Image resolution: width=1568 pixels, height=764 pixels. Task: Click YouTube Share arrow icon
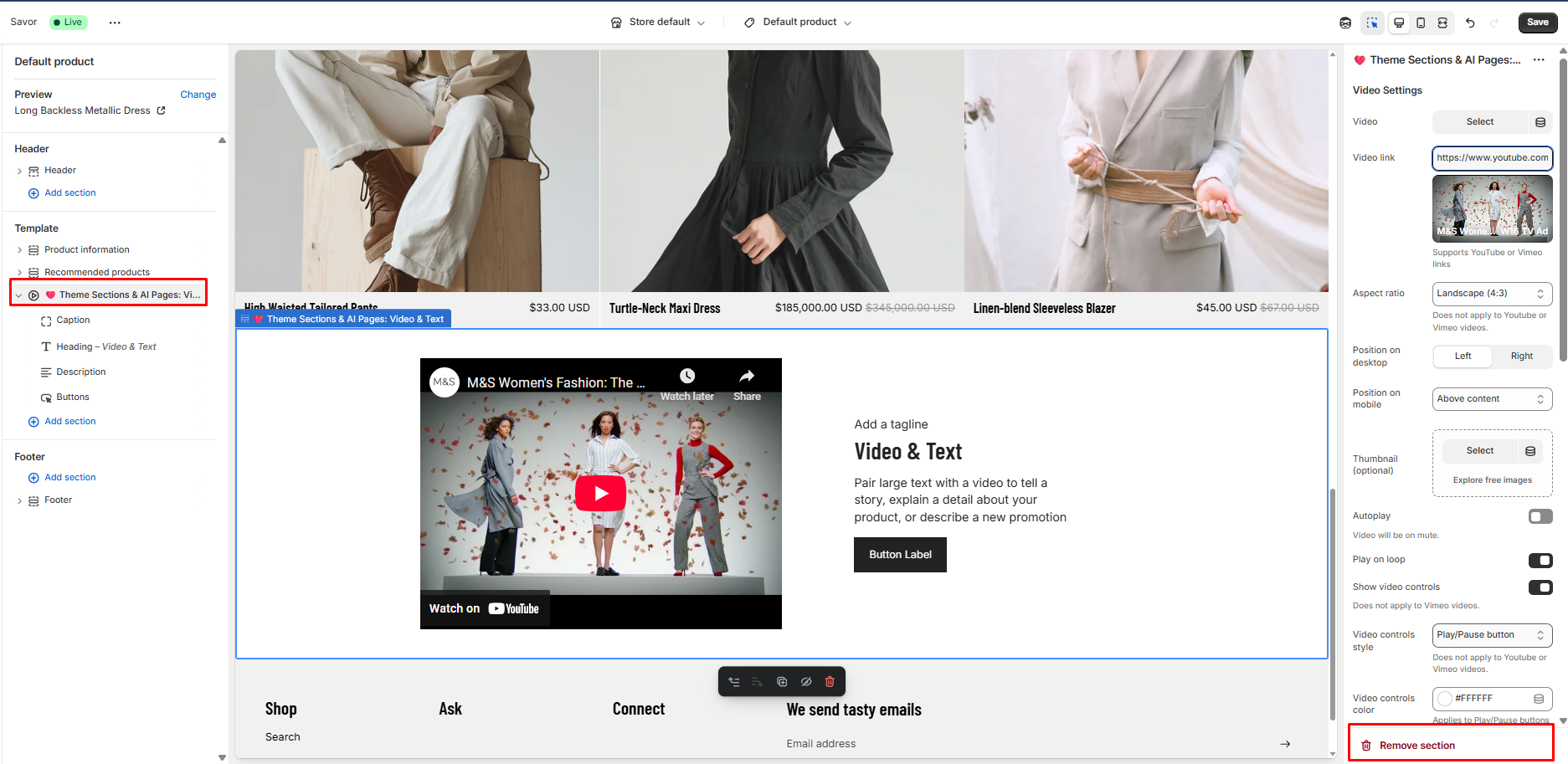747,376
